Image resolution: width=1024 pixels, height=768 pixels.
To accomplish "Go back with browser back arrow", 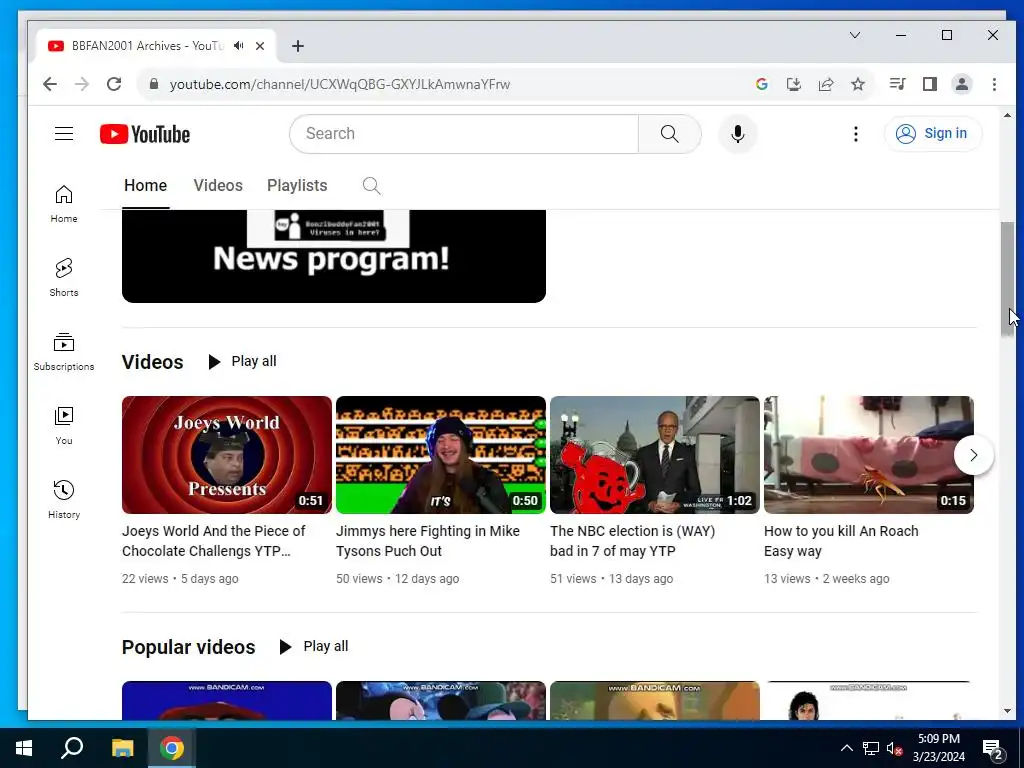I will point(50,84).
